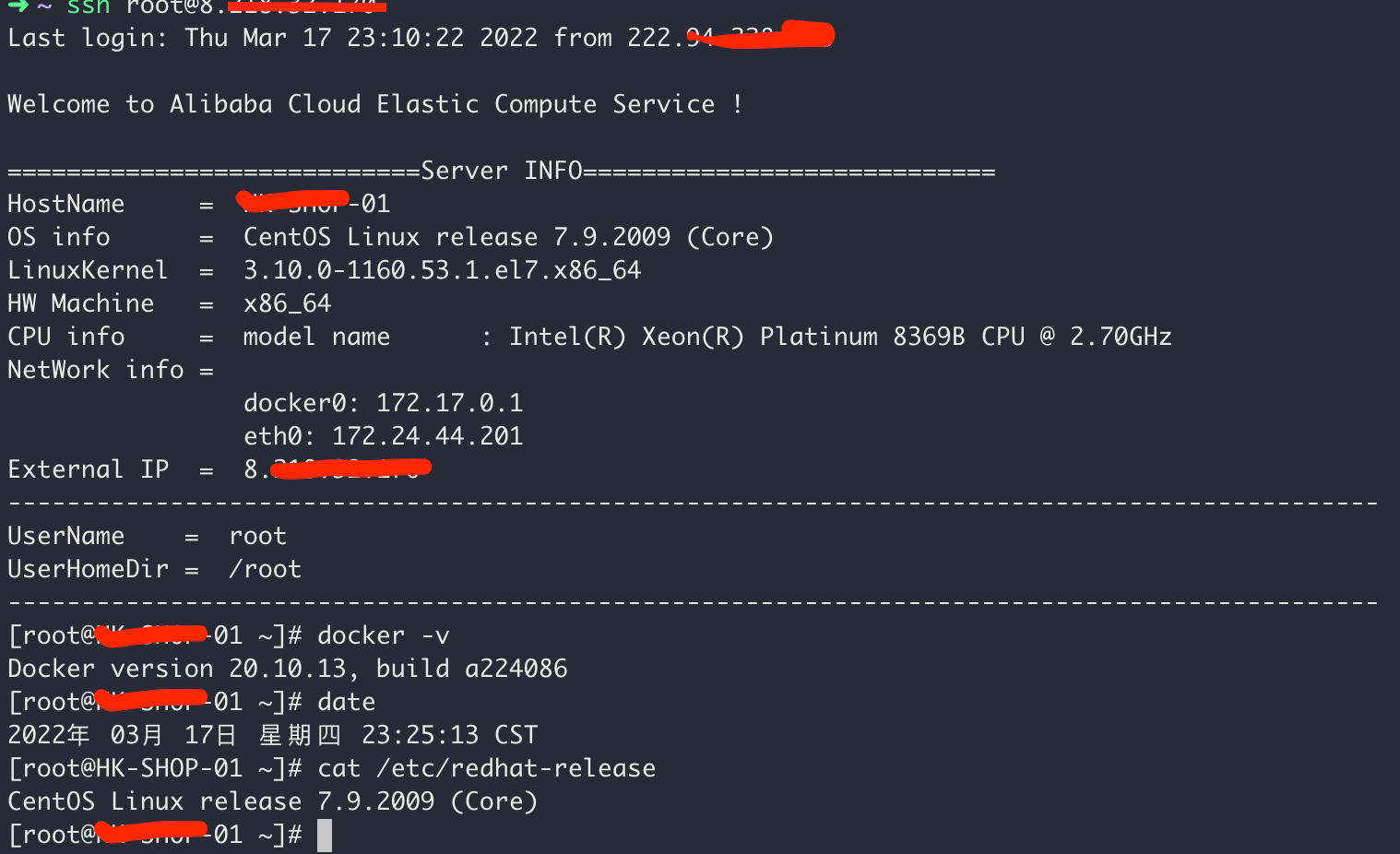Image resolution: width=1400 pixels, height=854 pixels.
Task: Click the HW Machine x86_64 value
Action: click(287, 303)
